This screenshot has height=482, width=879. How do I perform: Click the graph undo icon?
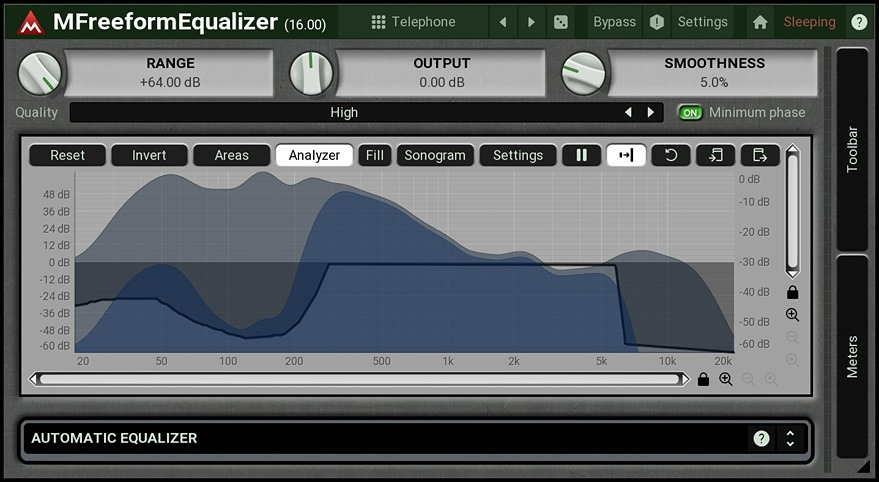[x=670, y=155]
